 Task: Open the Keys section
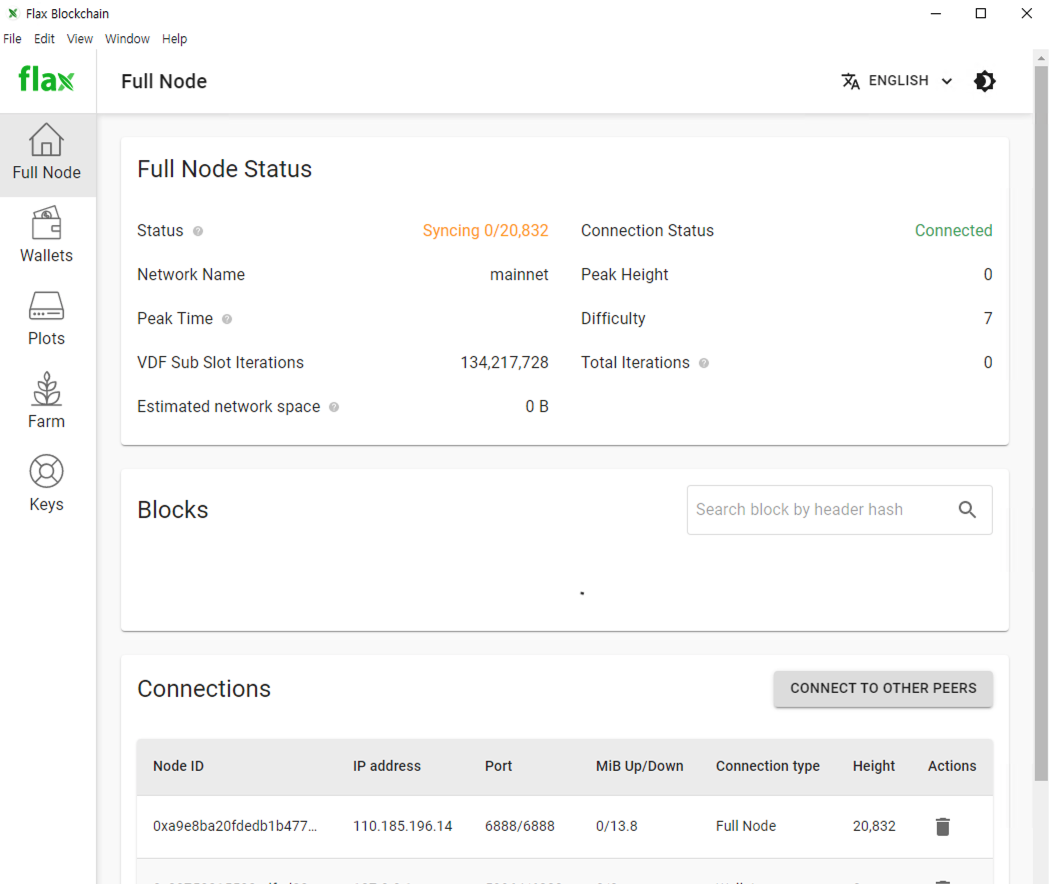coord(47,485)
